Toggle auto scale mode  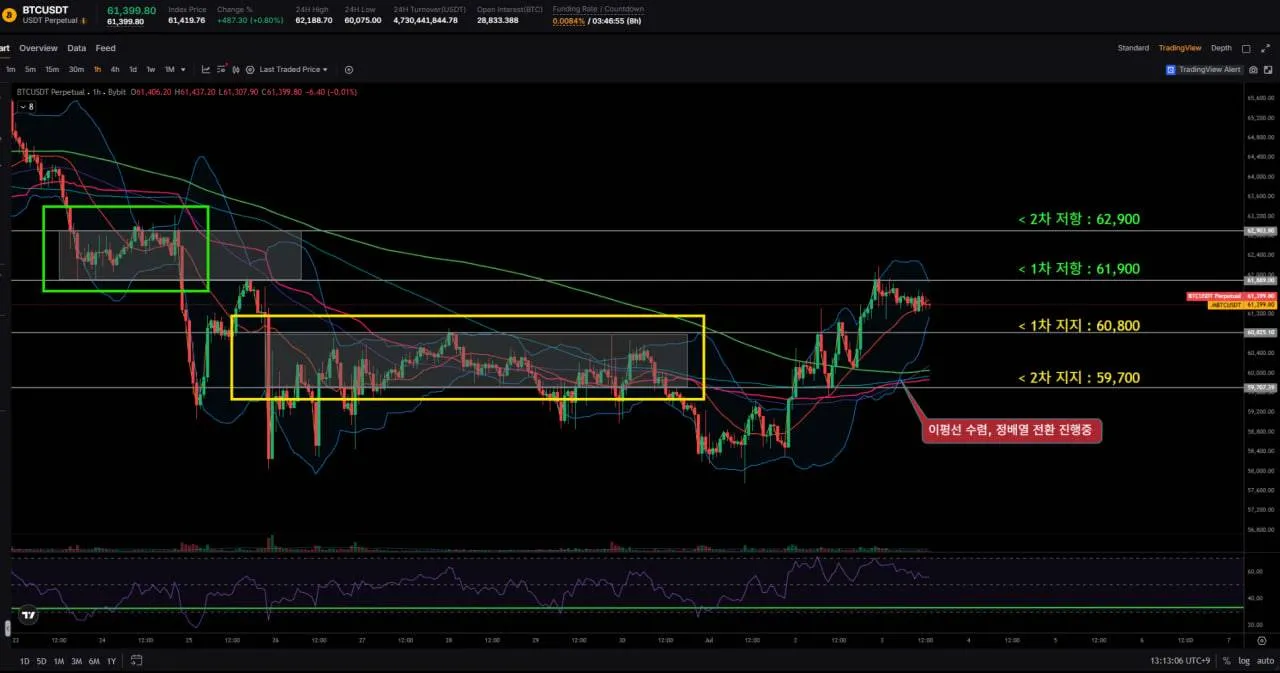[x=1265, y=661]
